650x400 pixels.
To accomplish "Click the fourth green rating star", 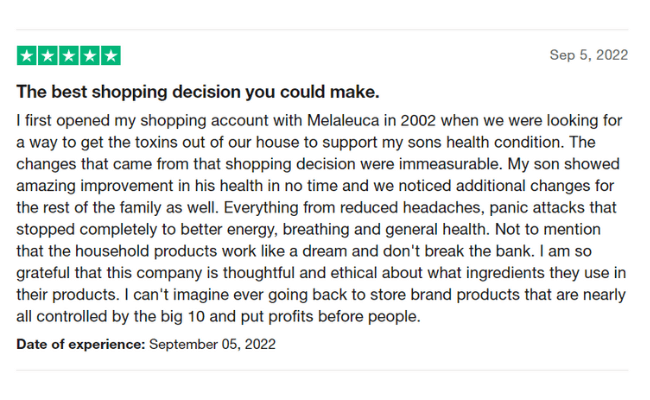I will point(90,56).
